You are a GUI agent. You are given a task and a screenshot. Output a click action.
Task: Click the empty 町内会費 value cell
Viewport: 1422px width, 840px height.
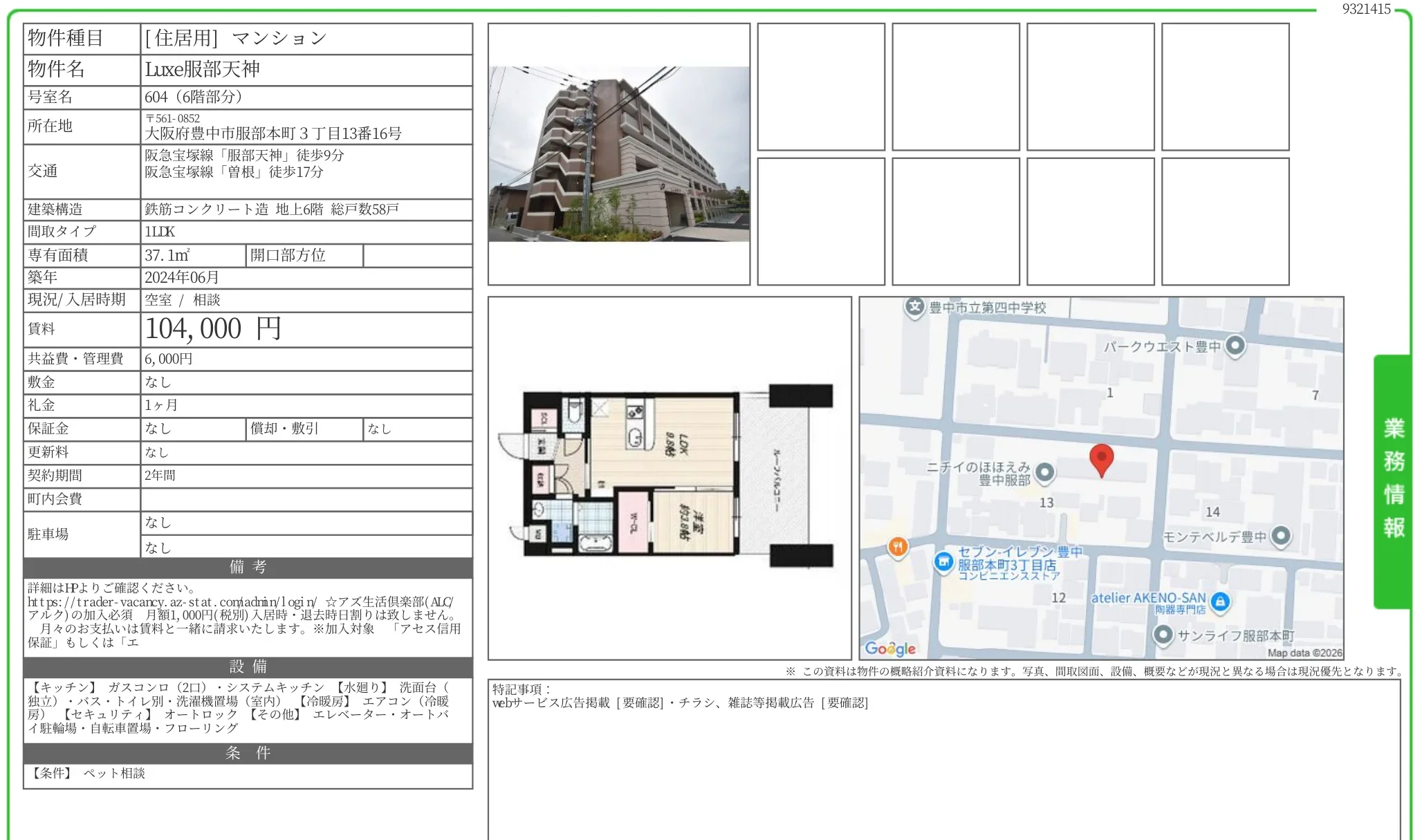pos(306,499)
